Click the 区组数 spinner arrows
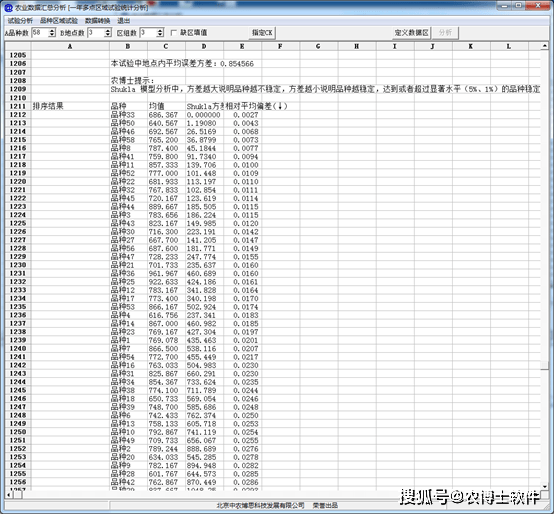The height and width of the screenshot is (514, 554). click(x=160, y=33)
